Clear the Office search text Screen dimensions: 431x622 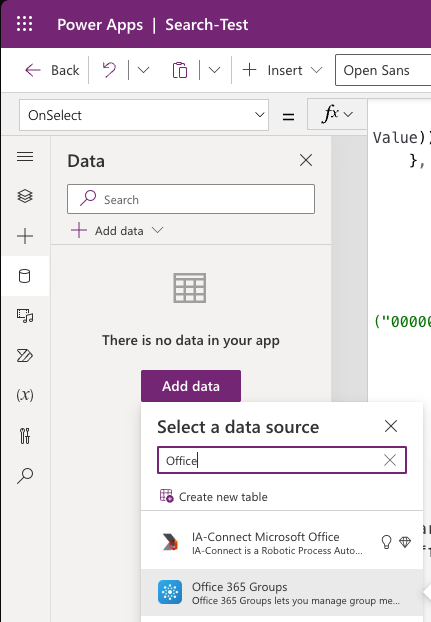390,460
